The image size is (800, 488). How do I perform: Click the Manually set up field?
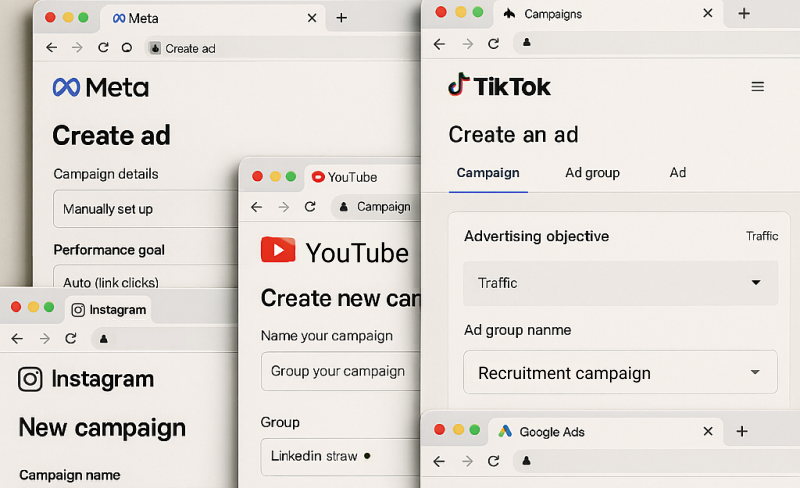coord(145,209)
